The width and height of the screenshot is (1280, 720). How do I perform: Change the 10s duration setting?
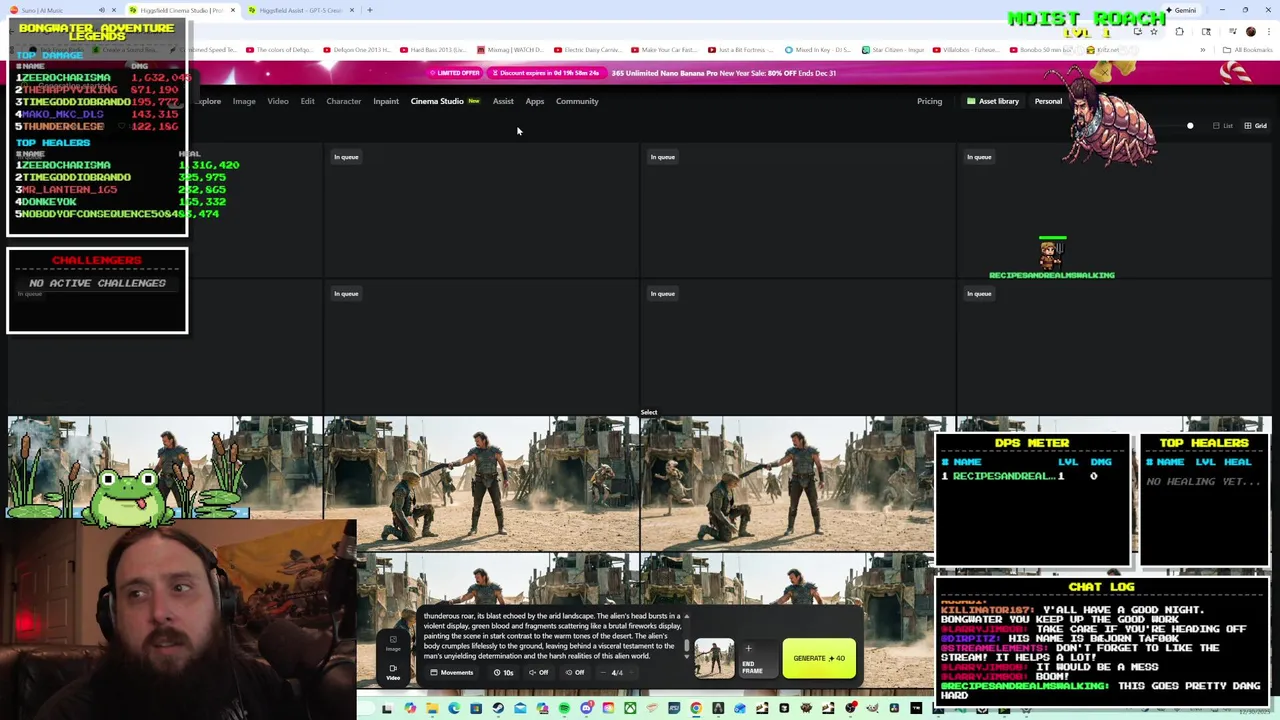[503, 672]
